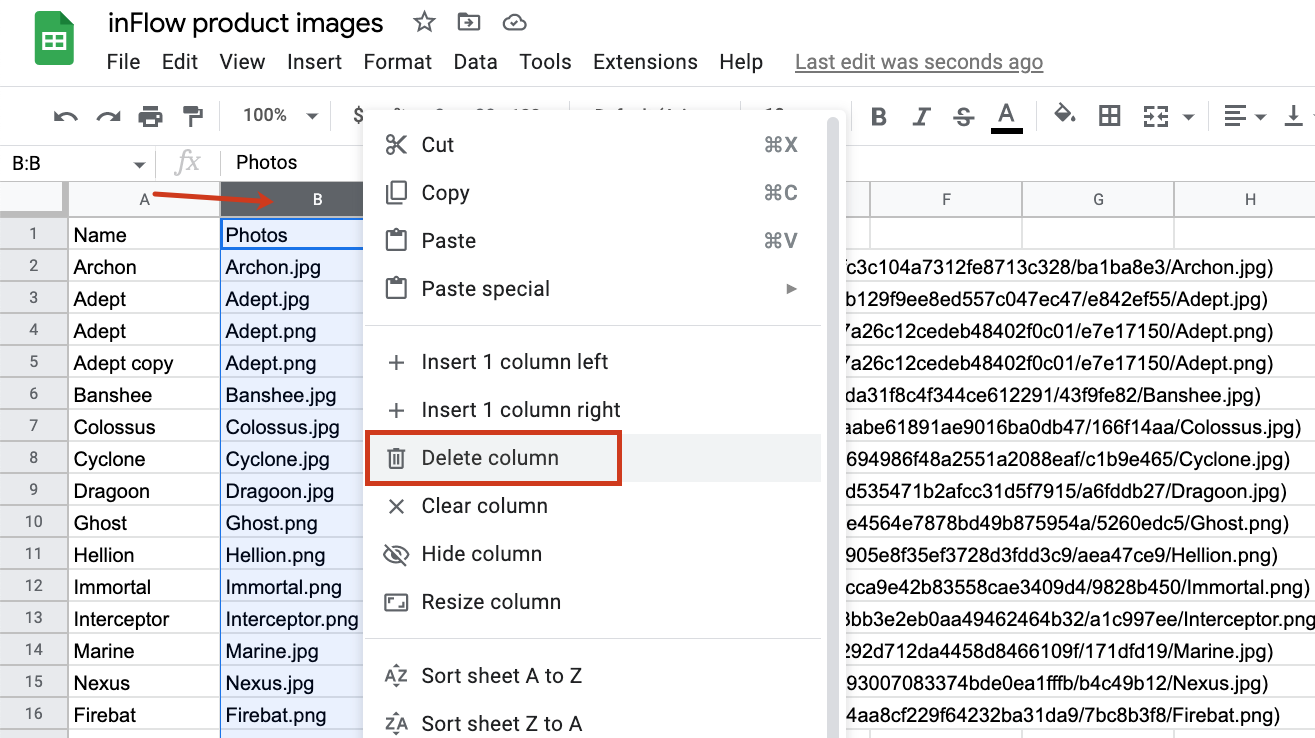Open the fill color picker

click(x=1065, y=116)
